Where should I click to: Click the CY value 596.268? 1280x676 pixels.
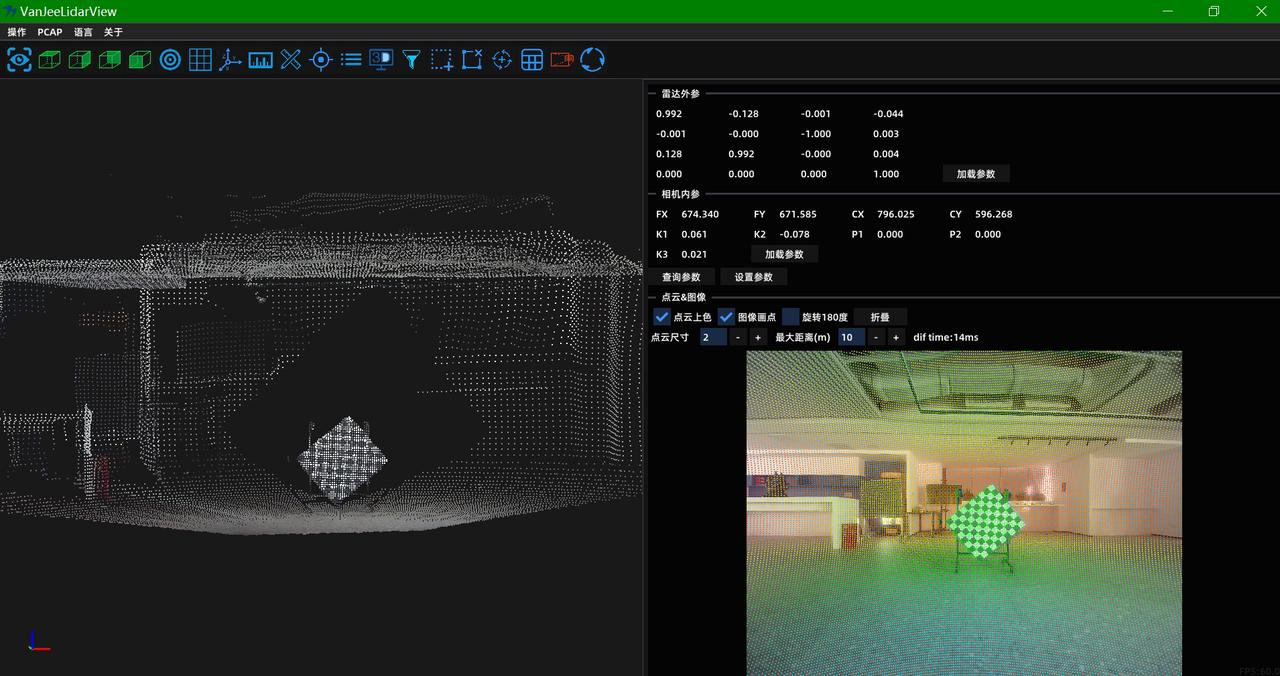pos(994,214)
